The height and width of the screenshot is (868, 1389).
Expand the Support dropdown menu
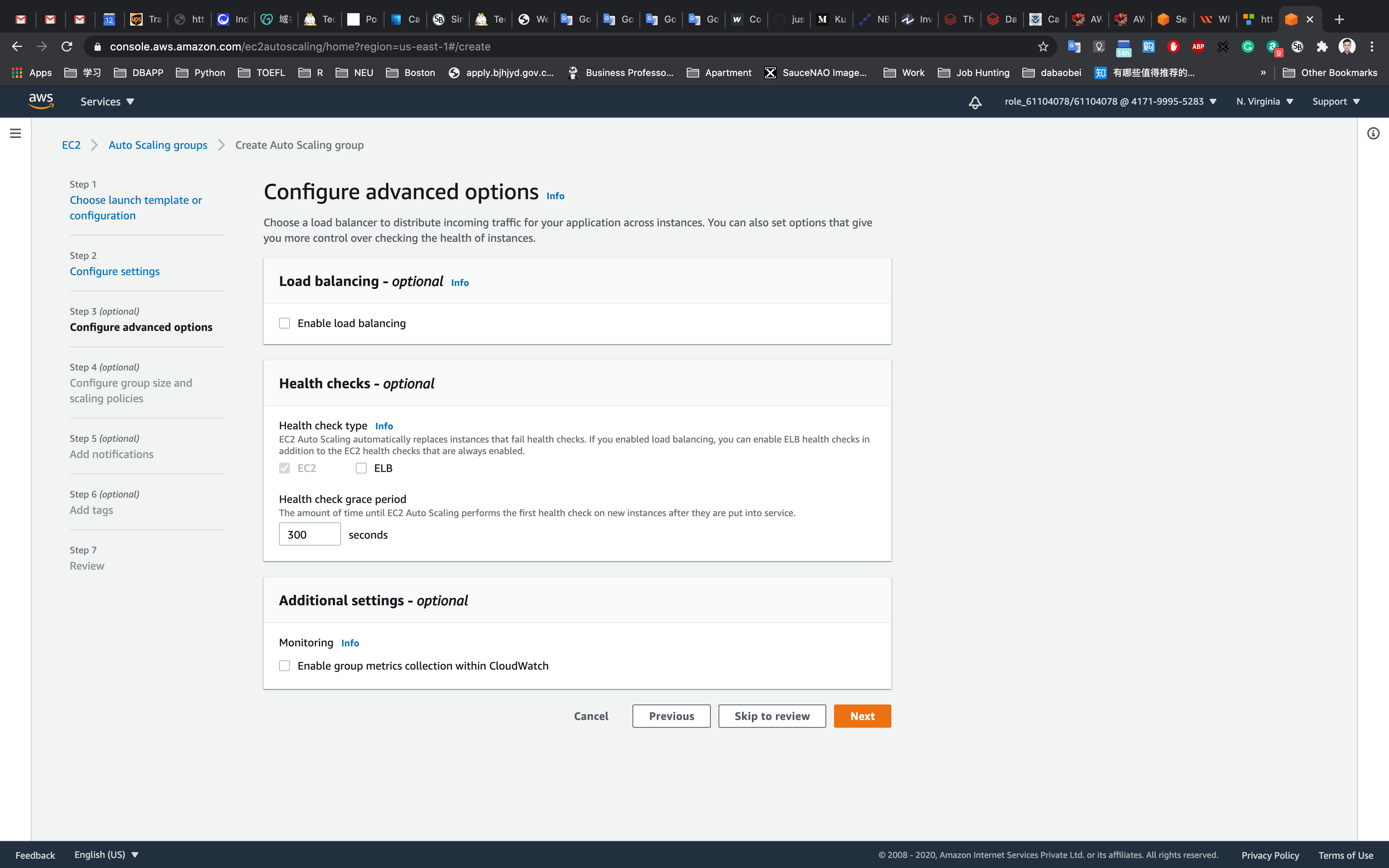(x=1336, y=102)
